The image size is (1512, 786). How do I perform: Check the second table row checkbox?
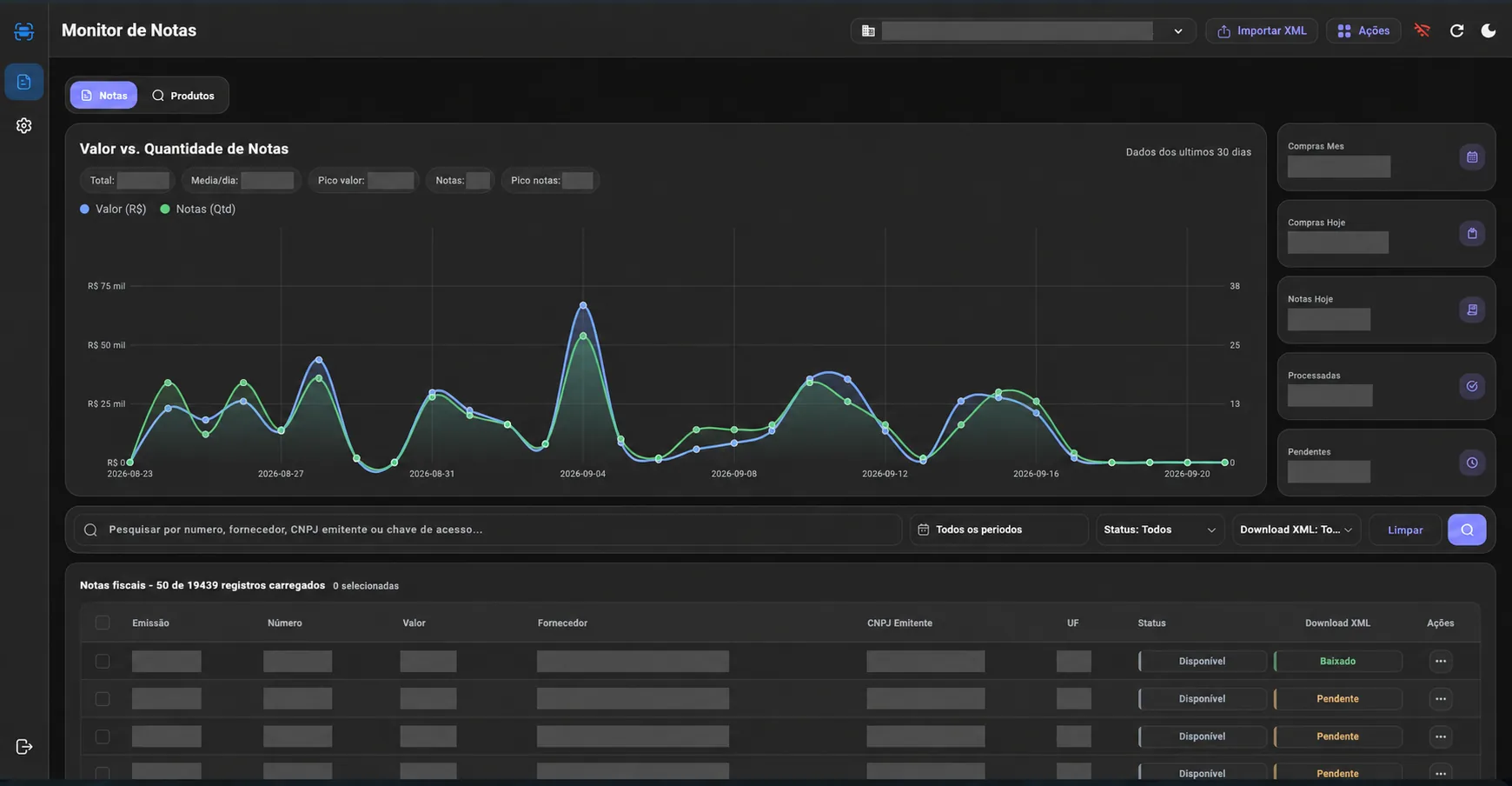coord(103,698)
